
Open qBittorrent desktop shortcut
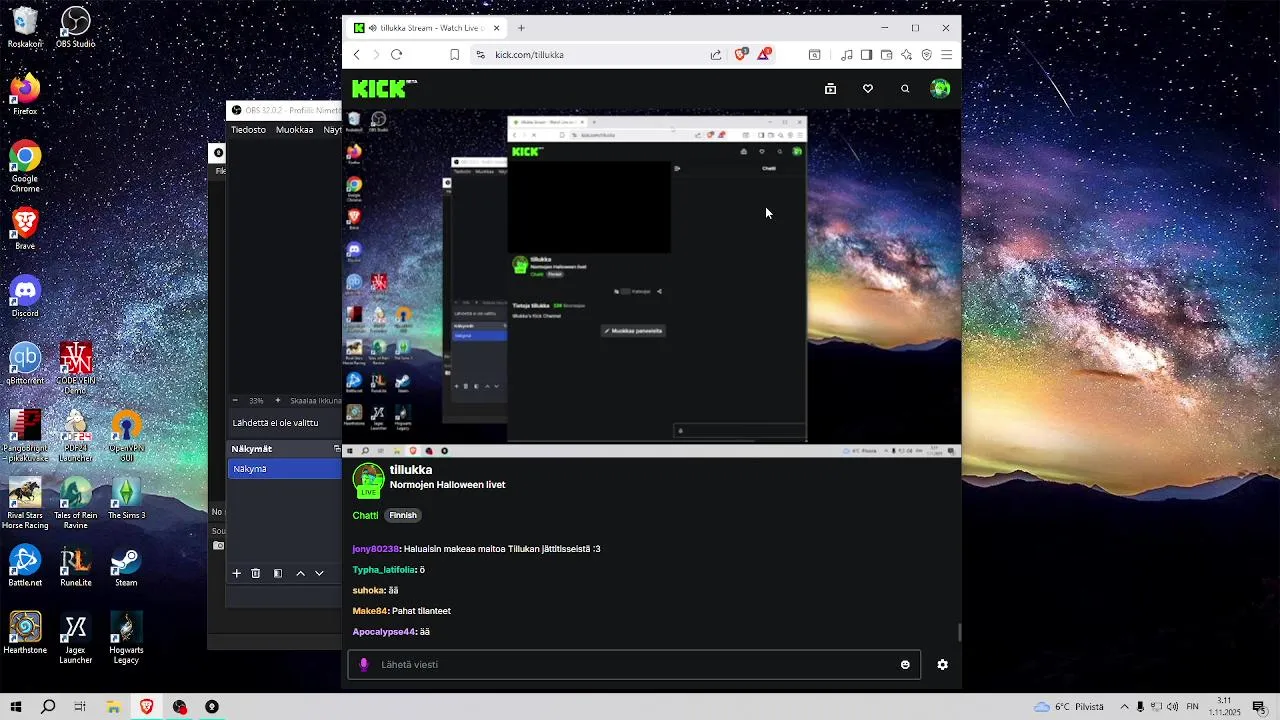click(x=25, y=364)
